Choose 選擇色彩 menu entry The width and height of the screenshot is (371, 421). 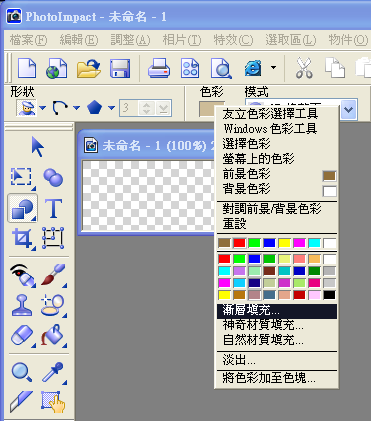tap(277, 144)
